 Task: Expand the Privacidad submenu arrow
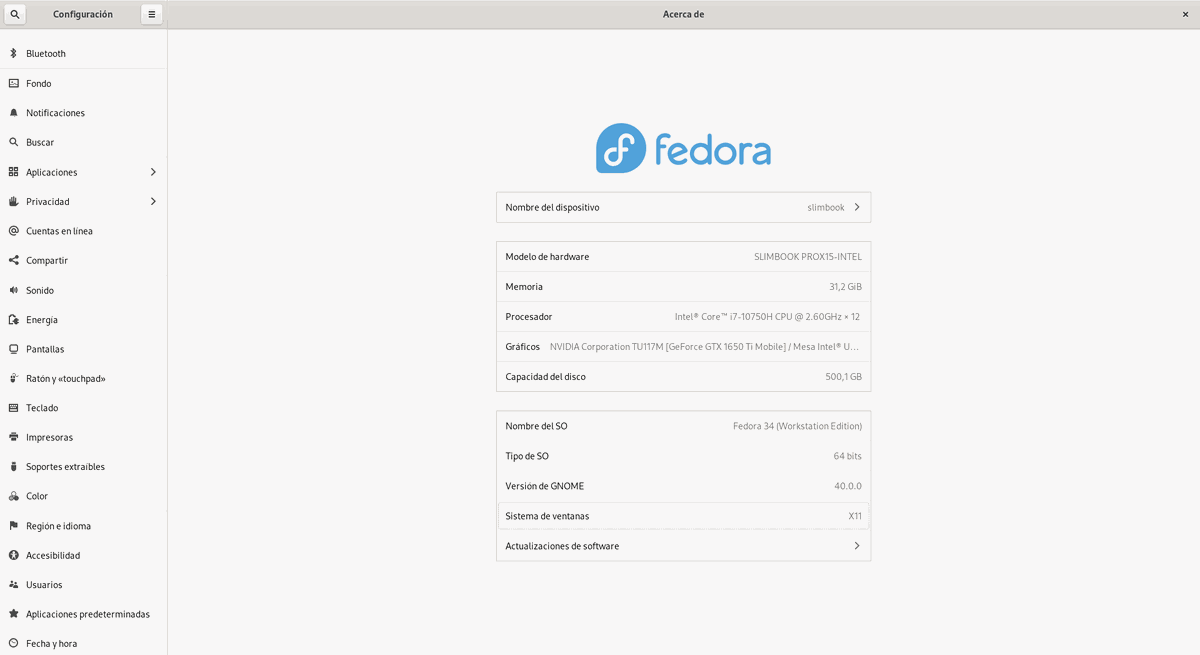click(153, 202)
